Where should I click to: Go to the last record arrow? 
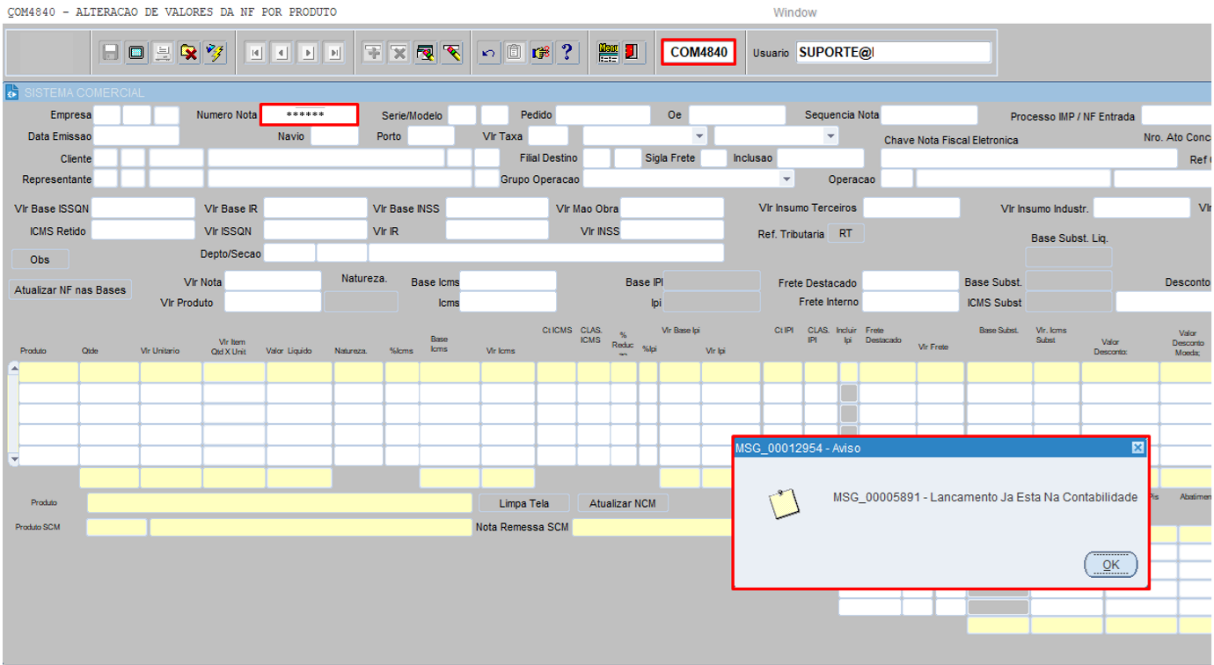[334, 53]
